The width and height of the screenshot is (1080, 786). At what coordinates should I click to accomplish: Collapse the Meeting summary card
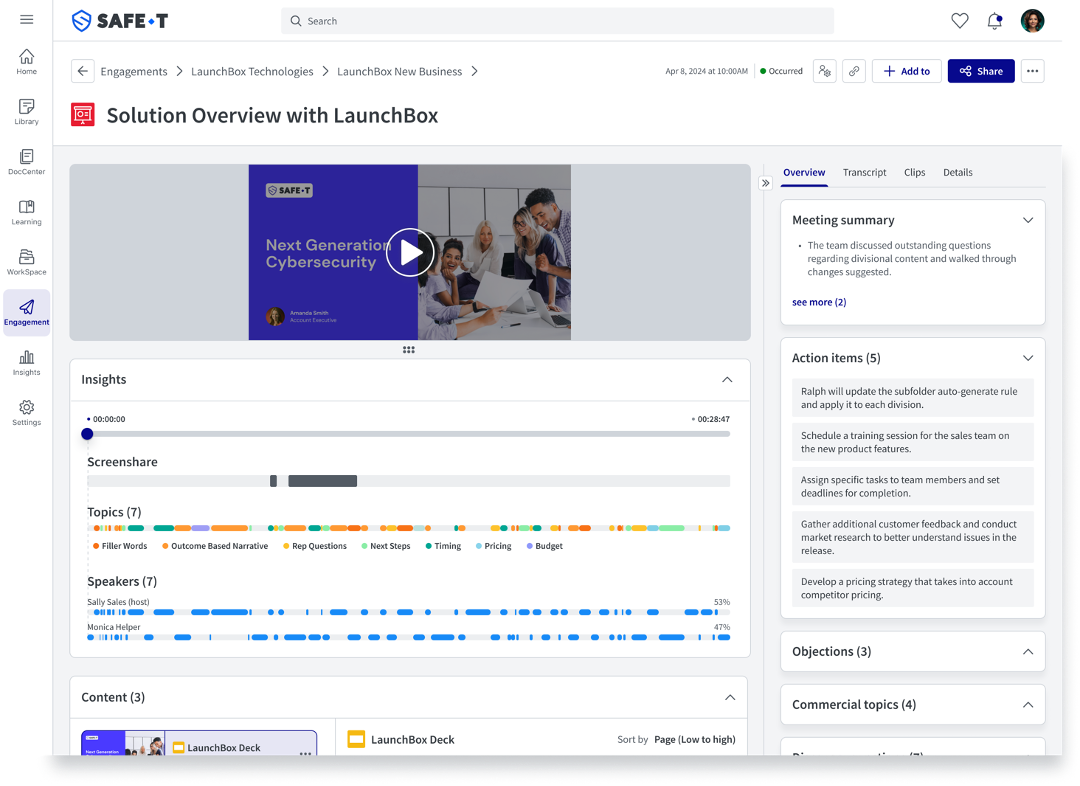point(1028,220)
